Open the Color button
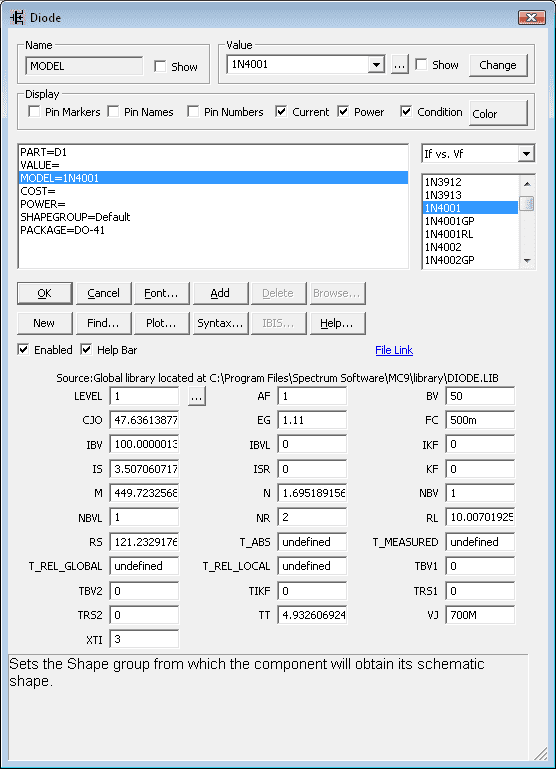Viewport: 556px width, 769px height. pyautogui.click(x=498, y=113)
